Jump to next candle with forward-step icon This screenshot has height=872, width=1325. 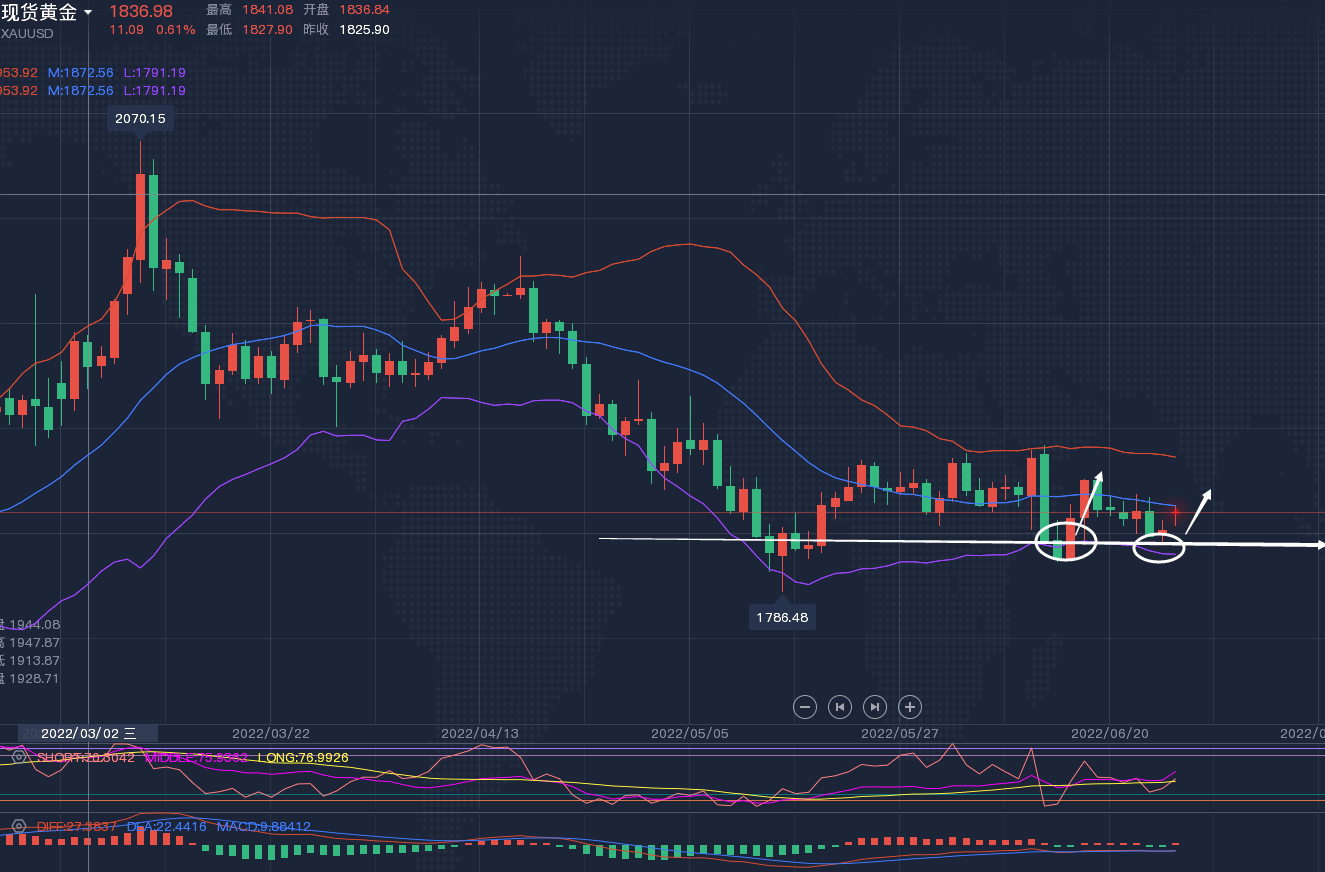pyautogui.click(x=875, y=707)
